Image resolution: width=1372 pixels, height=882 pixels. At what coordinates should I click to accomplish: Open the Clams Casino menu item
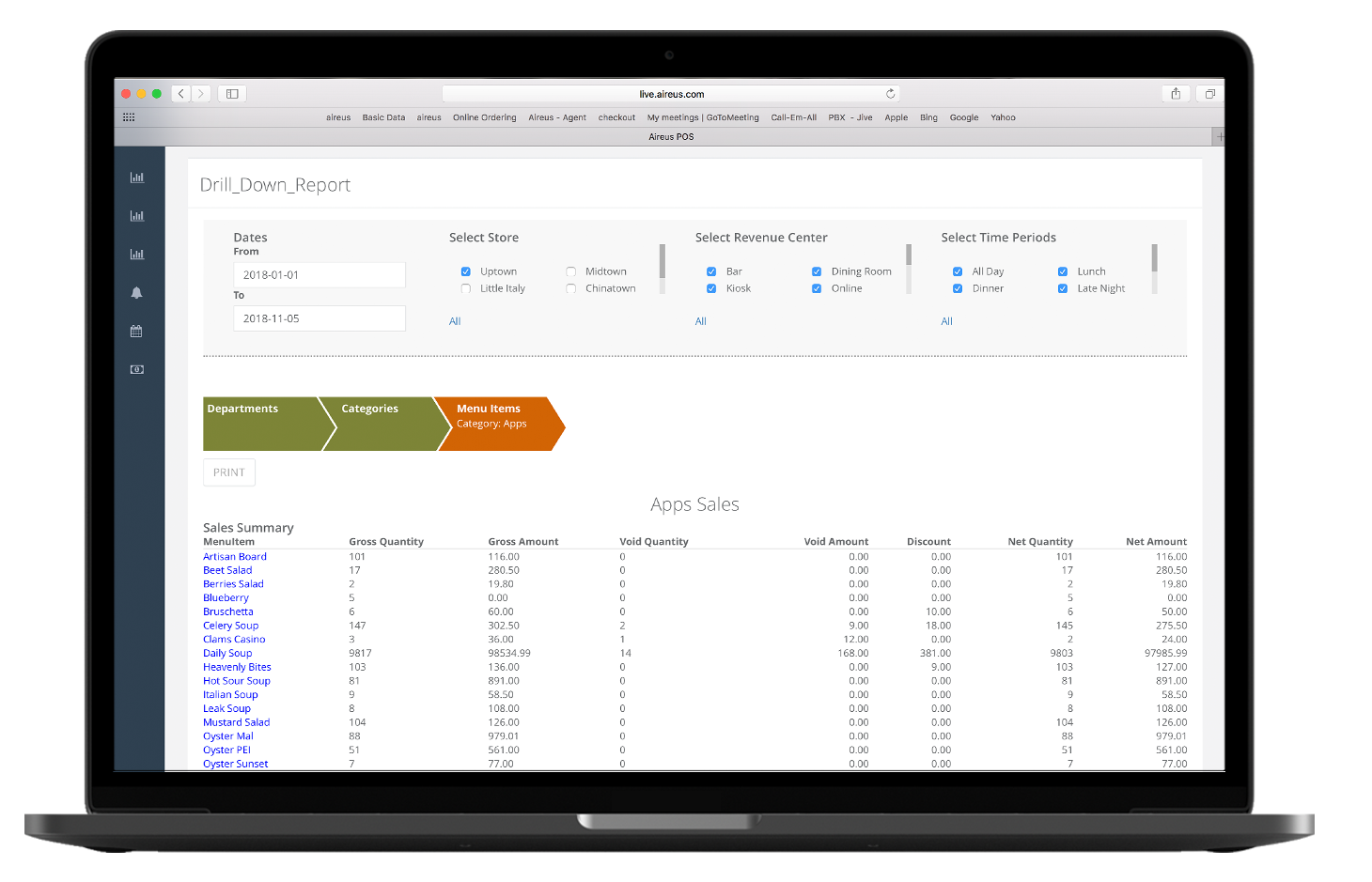234,640
